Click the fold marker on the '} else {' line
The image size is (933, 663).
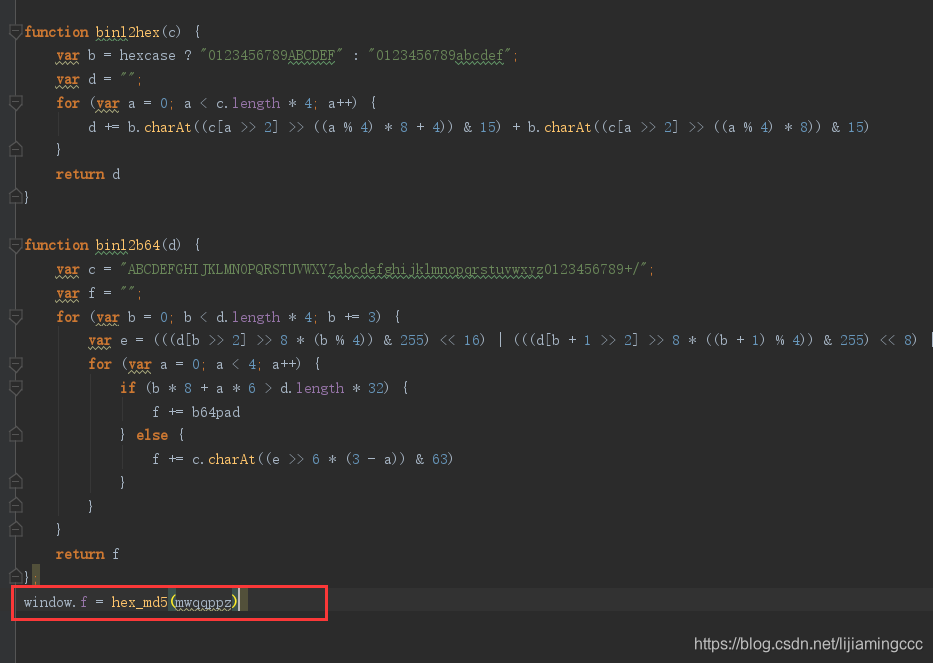click(x=15, y=434)
